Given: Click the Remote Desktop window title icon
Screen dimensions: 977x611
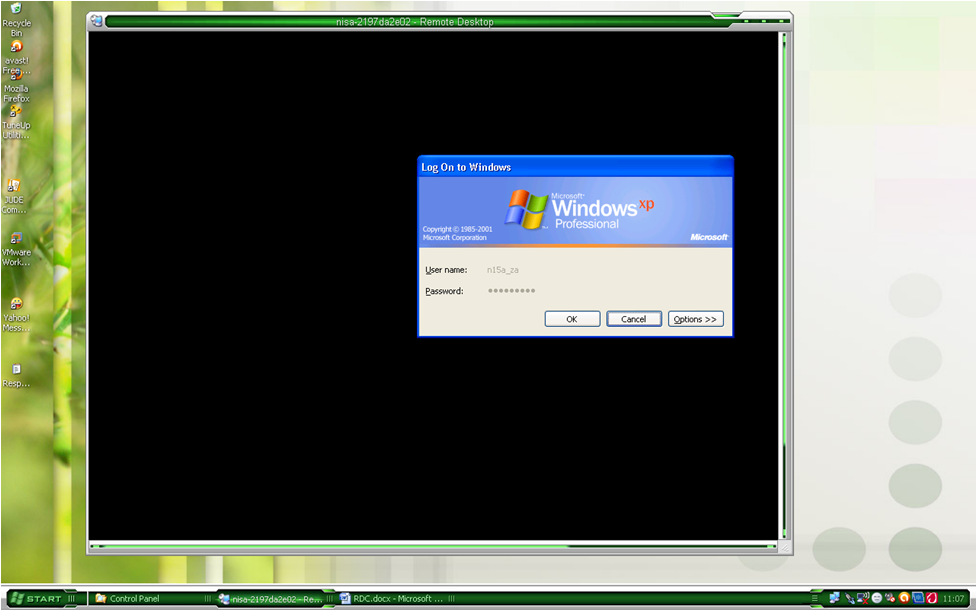Looking at the screenshot, I should pyautogui.click(x=97, y=21).
